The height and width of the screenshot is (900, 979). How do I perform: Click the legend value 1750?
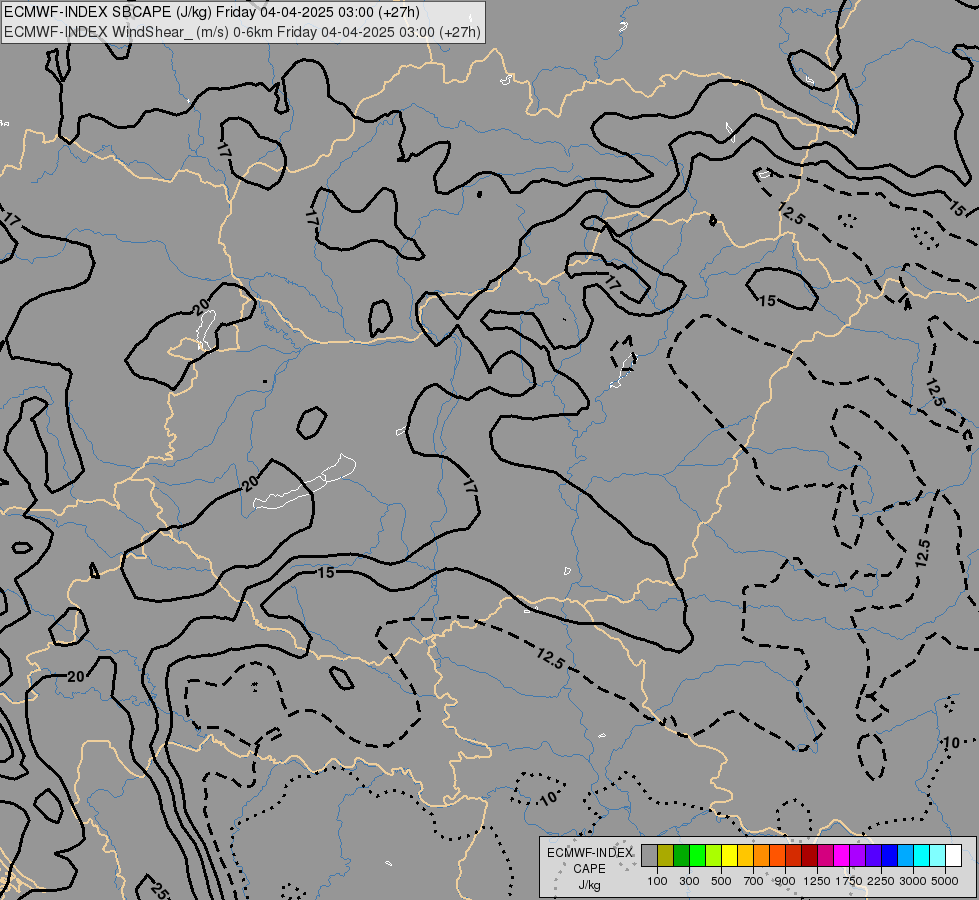click(x=849, y=881)
